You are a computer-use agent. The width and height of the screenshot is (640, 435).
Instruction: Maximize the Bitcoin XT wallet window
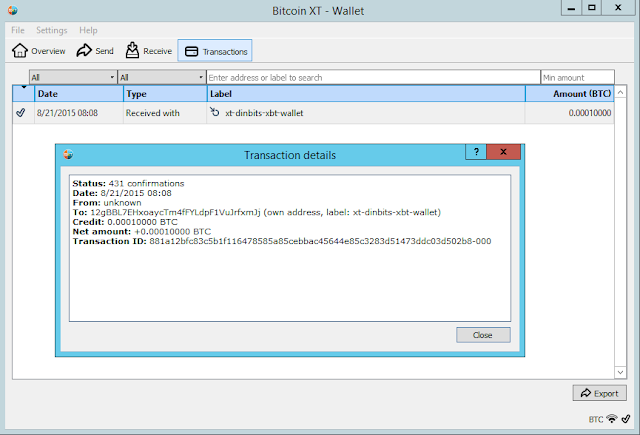[x=591, y=8]
